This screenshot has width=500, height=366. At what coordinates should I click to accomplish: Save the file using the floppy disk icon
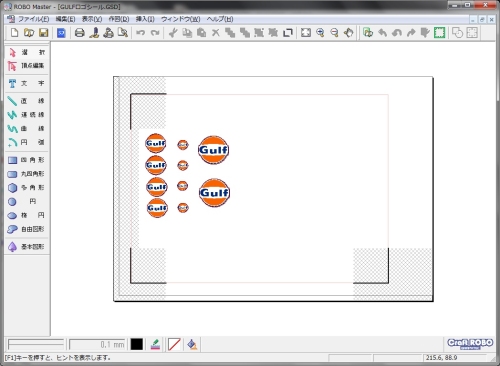pyautogui.click(x=44, y=33)
